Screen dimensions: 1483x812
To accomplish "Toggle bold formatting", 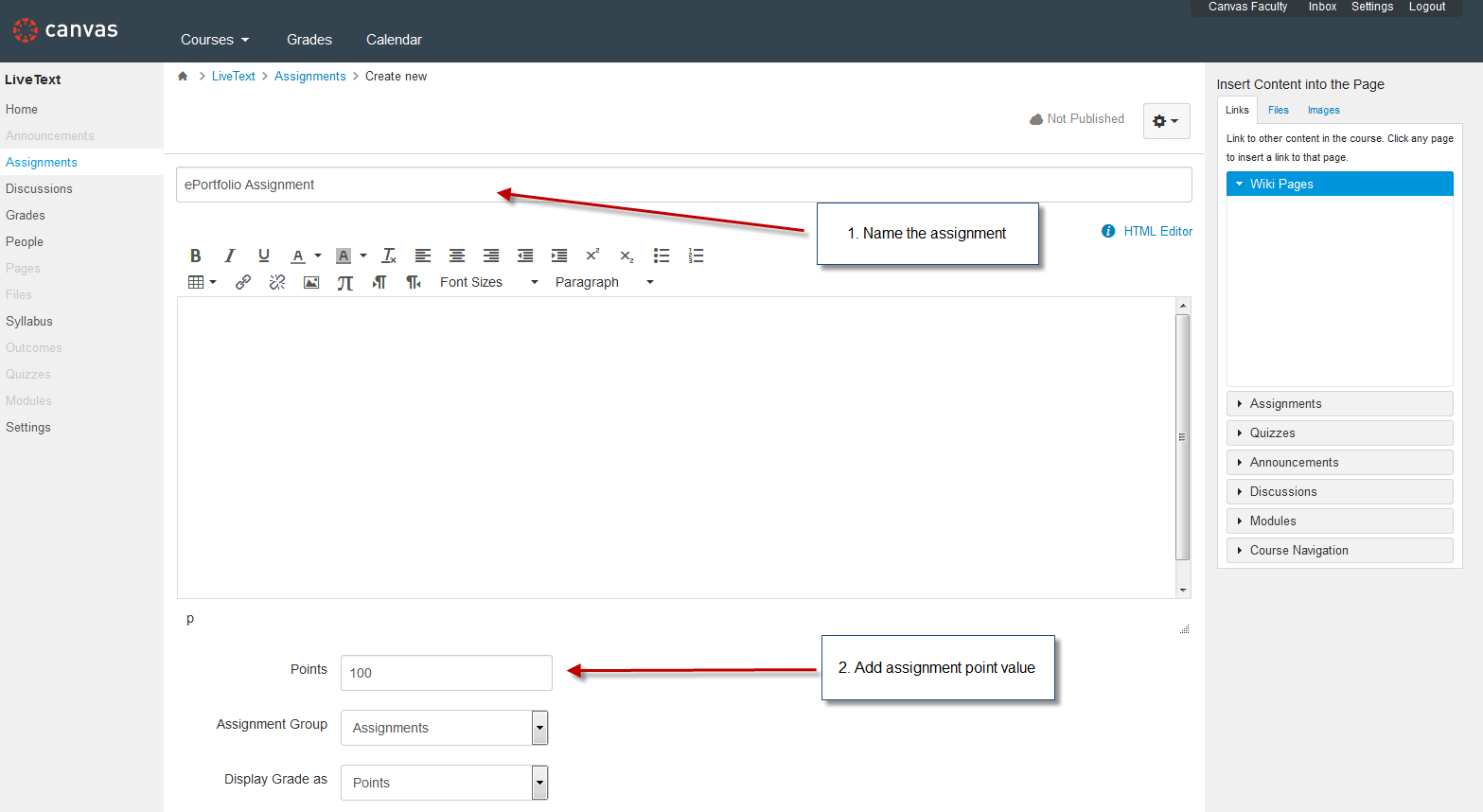I will (195, 256).
